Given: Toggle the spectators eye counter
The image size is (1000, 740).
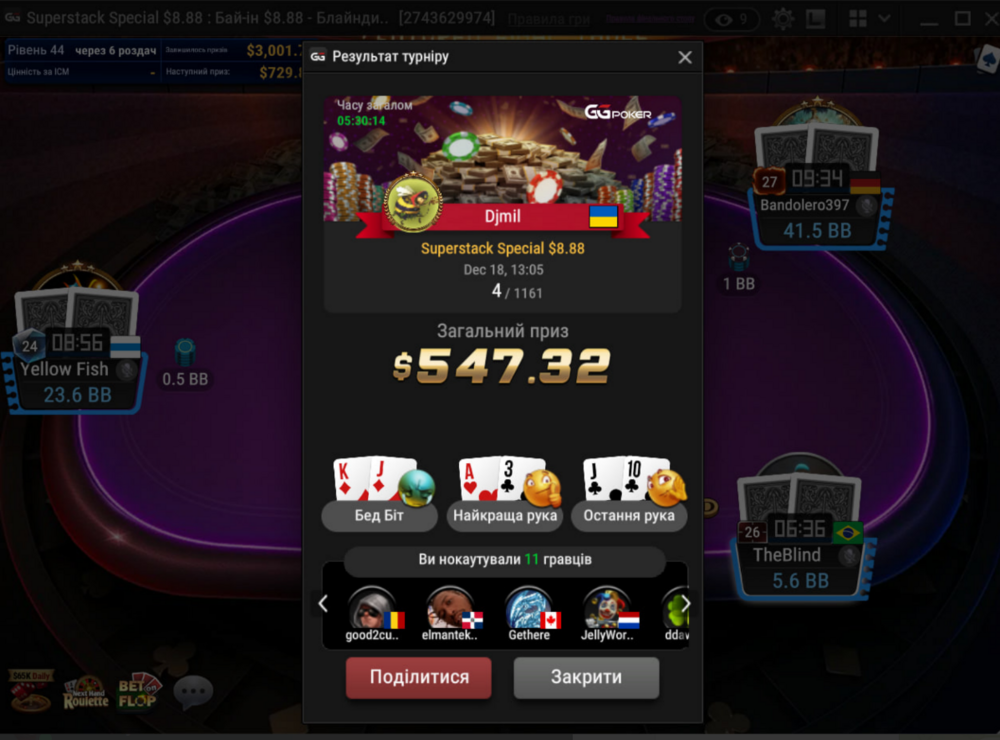Looking at the screenshot, I should [732, 20].
